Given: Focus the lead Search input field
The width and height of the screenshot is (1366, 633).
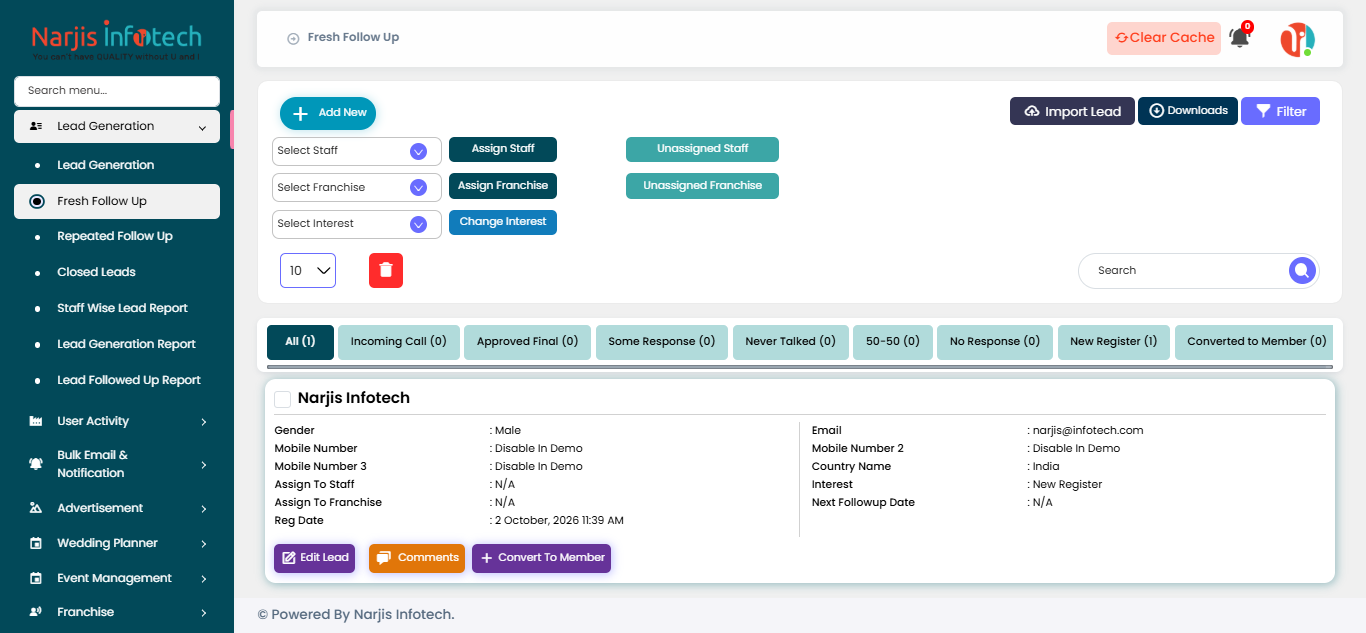Looking at the screenshot, I should click(x=1185, y=270).
